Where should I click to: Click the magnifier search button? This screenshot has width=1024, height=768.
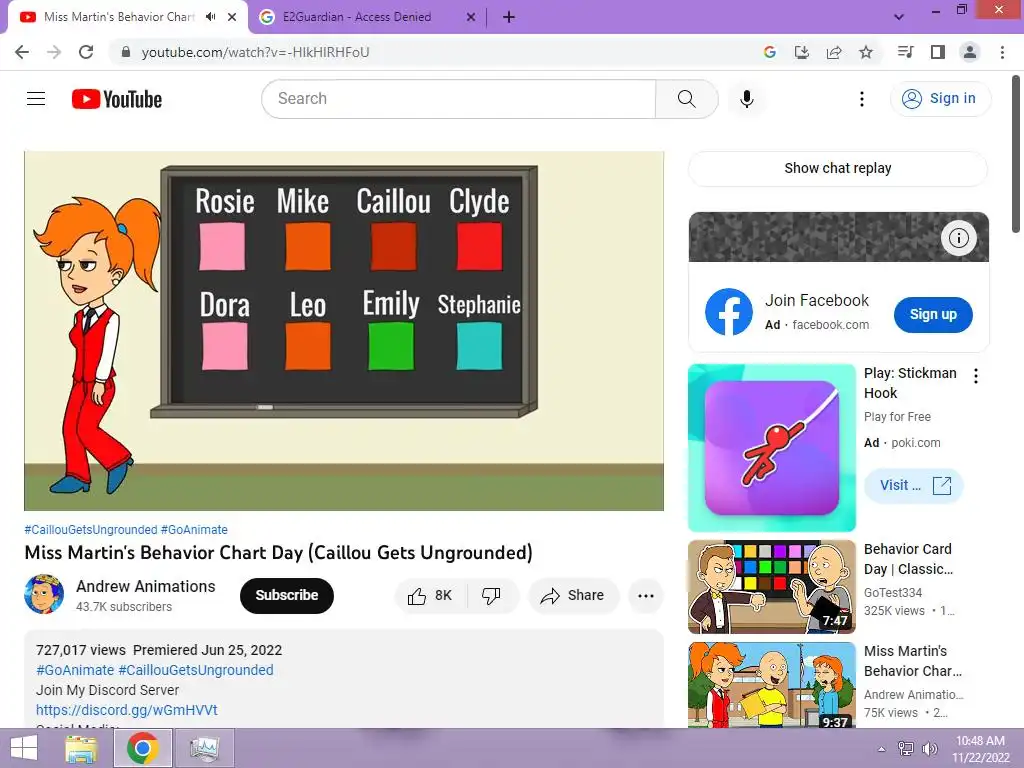686,99
